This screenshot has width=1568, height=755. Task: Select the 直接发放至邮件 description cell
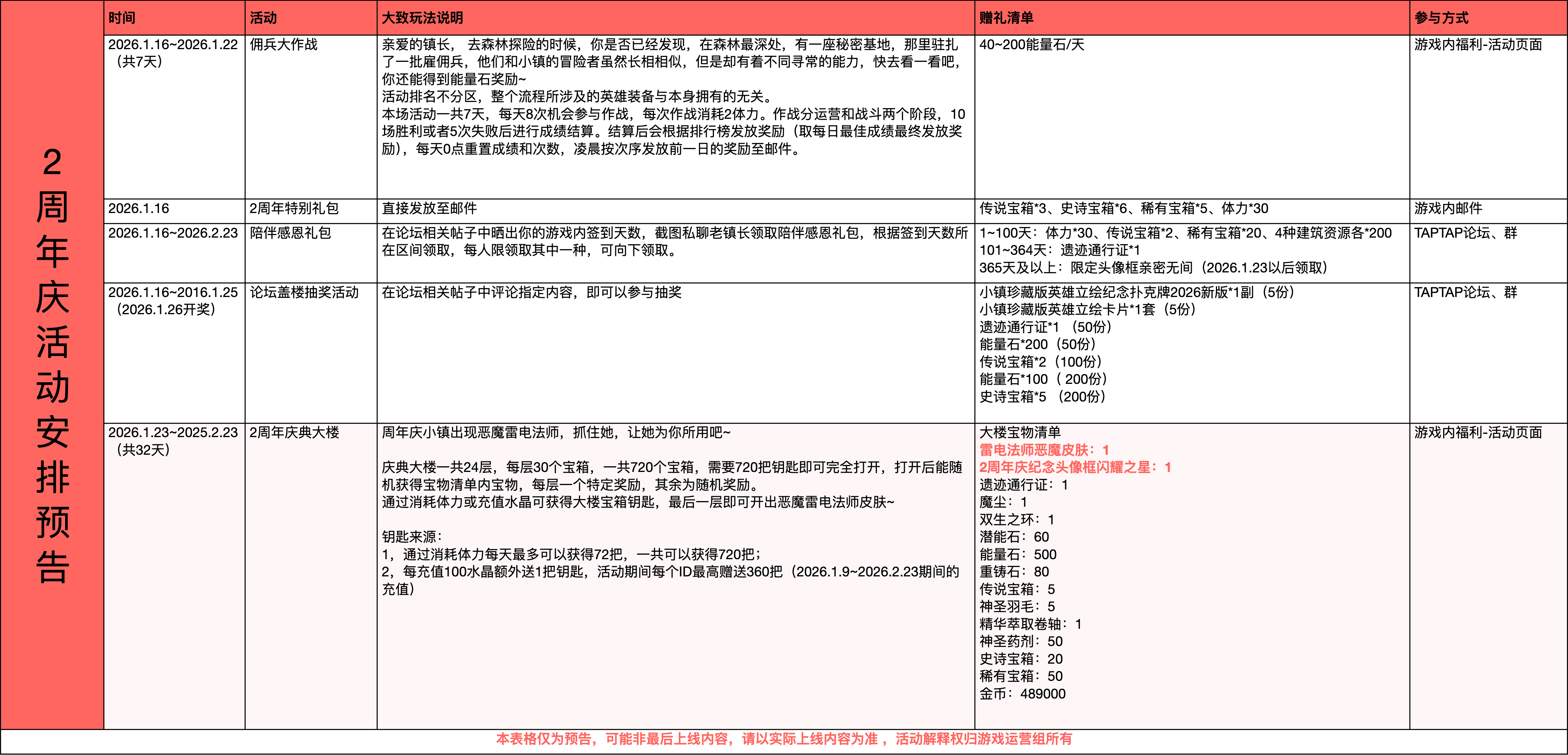click(429, 209)
